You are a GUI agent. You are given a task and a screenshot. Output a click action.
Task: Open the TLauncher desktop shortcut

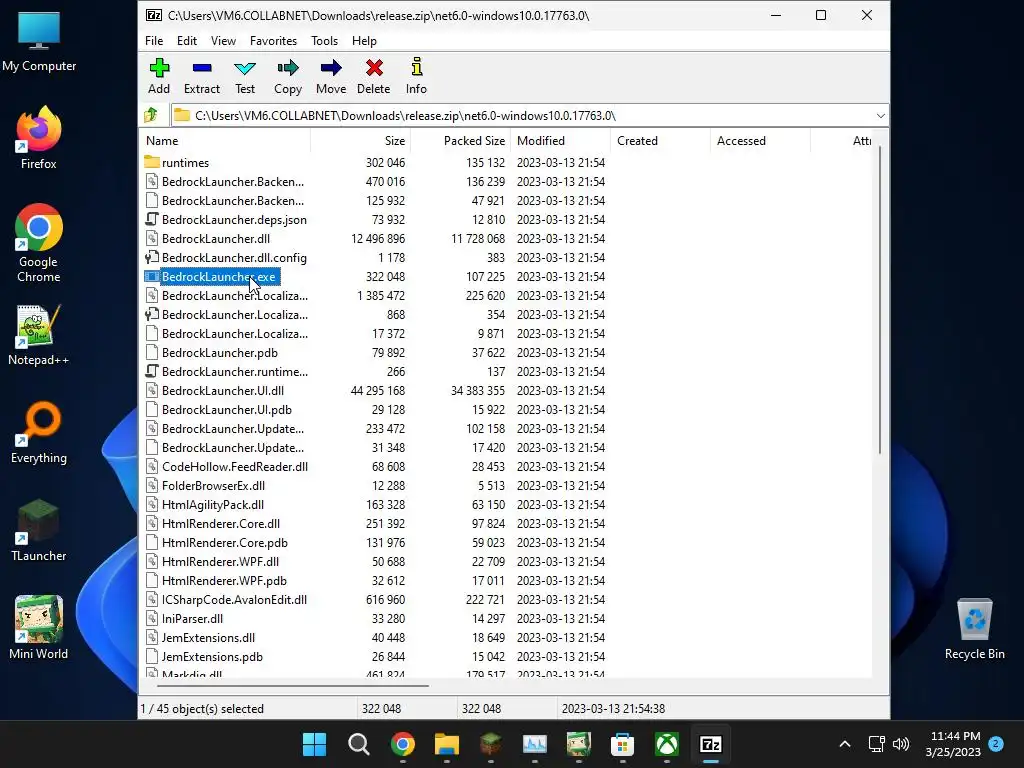(x=39, y=530)
